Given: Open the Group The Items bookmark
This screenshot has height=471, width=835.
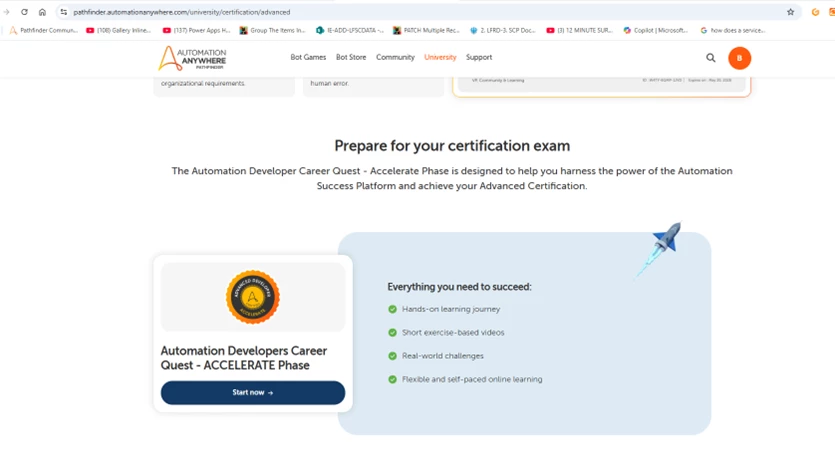Looking at the screenshot, I should click(273, 30).
